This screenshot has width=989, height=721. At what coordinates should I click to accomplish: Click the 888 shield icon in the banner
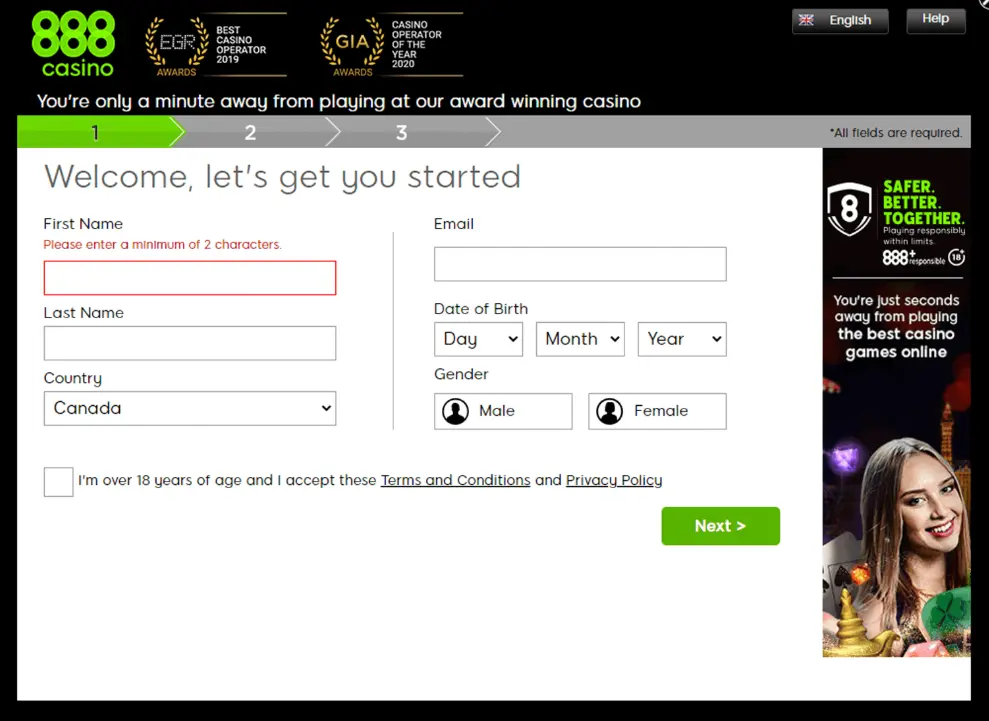(850, 209)
